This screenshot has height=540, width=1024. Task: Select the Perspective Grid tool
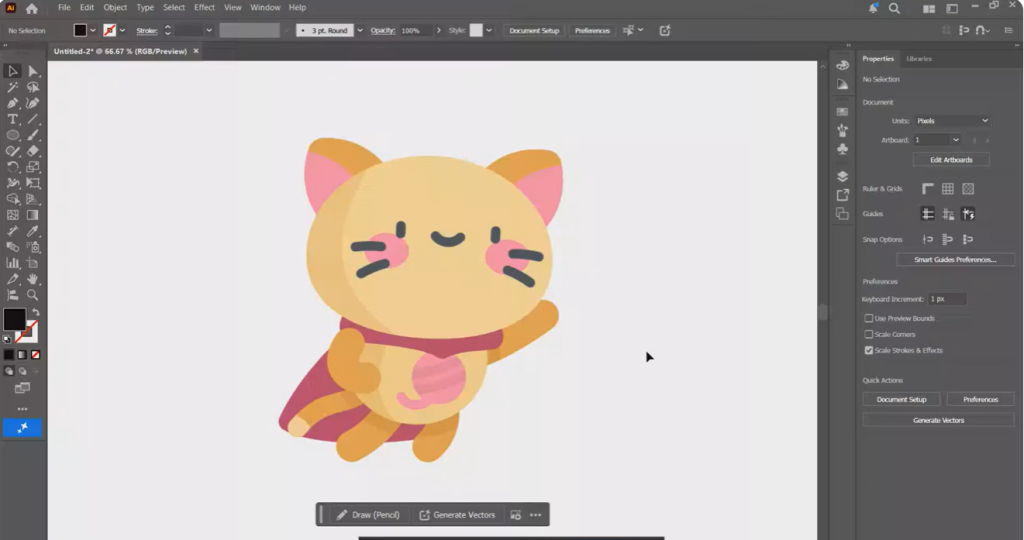[33, 199]
